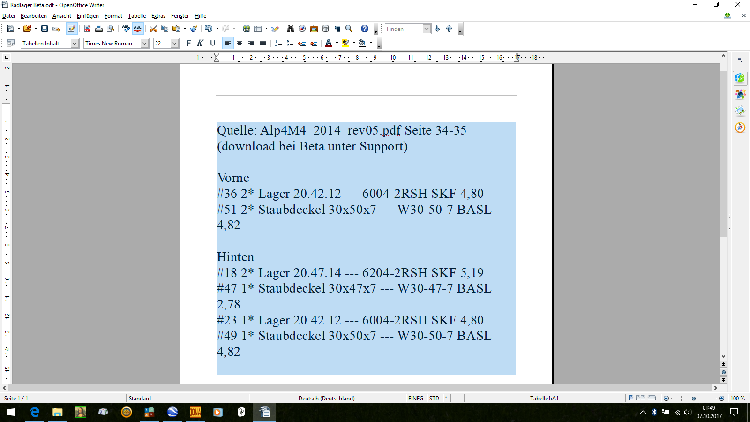Click the Zoom magnifier icon

pos(349,29)
